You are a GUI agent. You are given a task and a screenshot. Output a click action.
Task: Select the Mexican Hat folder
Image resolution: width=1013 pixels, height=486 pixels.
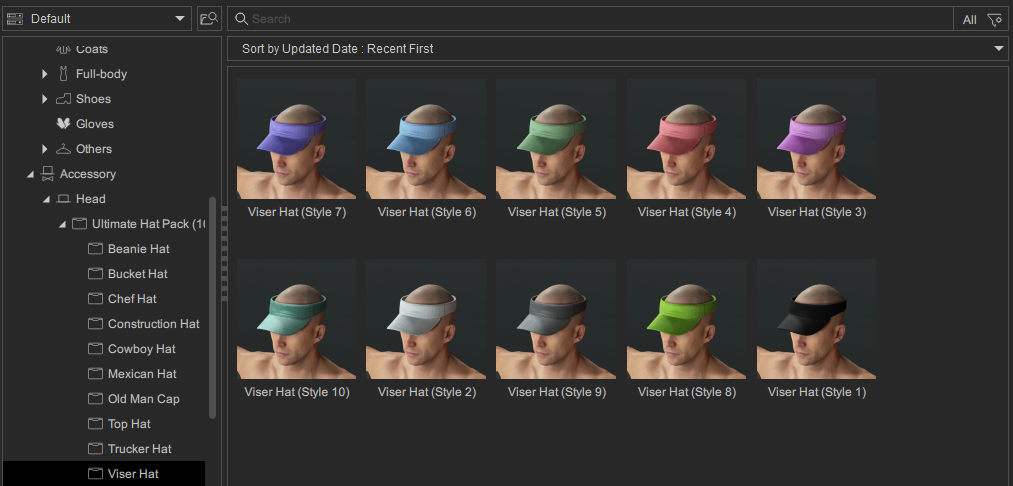coord(142,374)
